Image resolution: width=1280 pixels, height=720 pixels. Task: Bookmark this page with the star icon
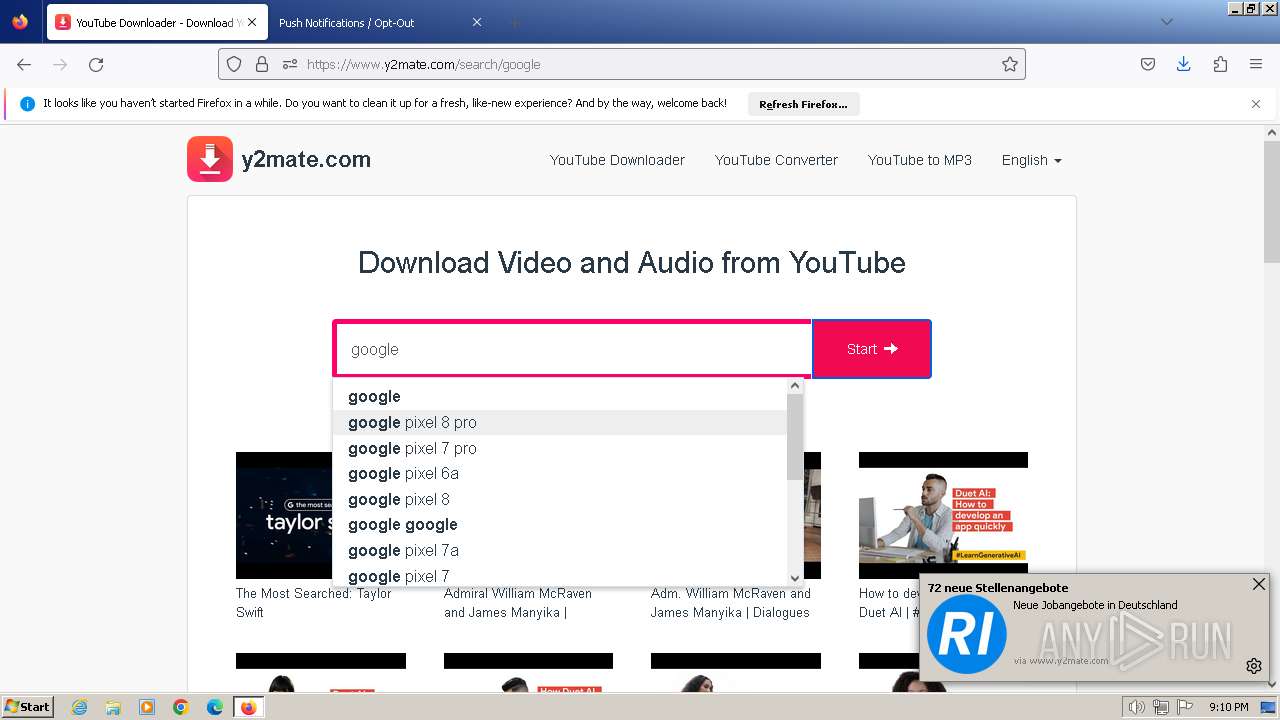1010,64
